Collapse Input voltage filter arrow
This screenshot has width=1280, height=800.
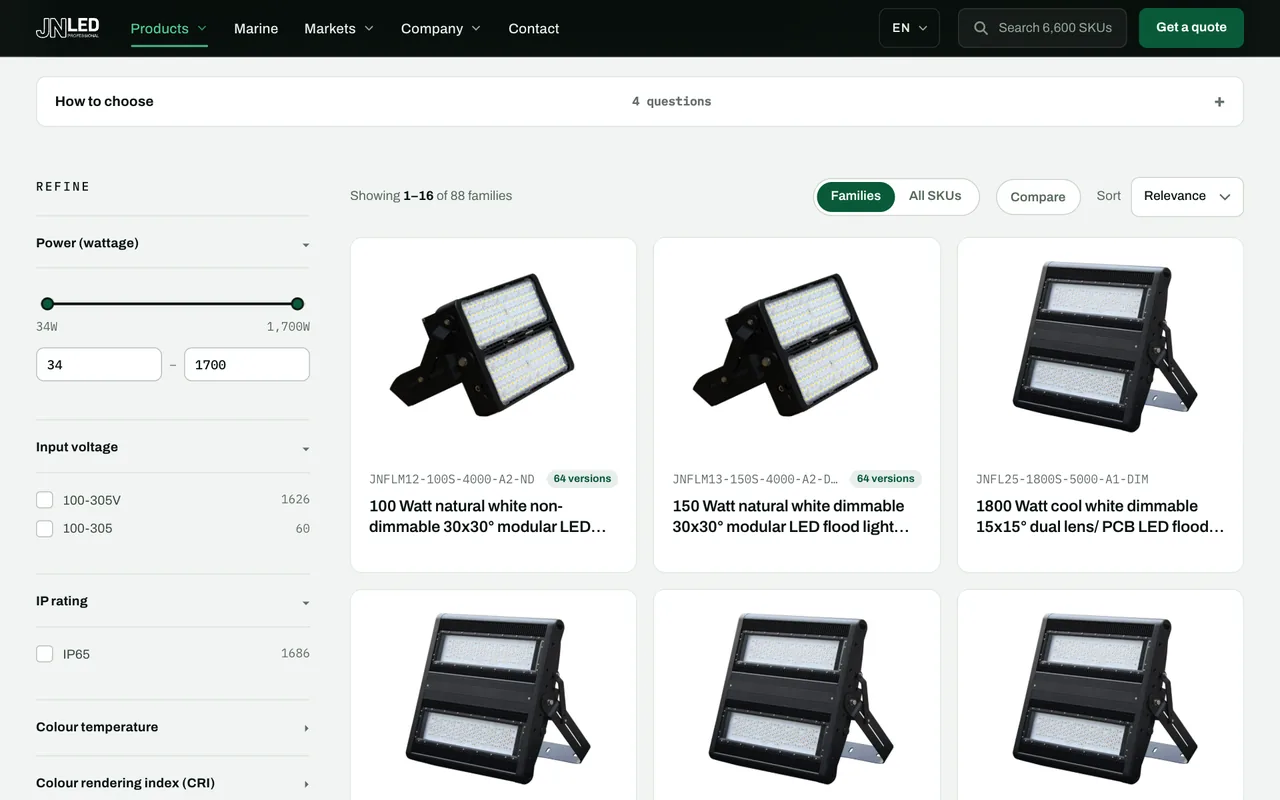point(306,449)
